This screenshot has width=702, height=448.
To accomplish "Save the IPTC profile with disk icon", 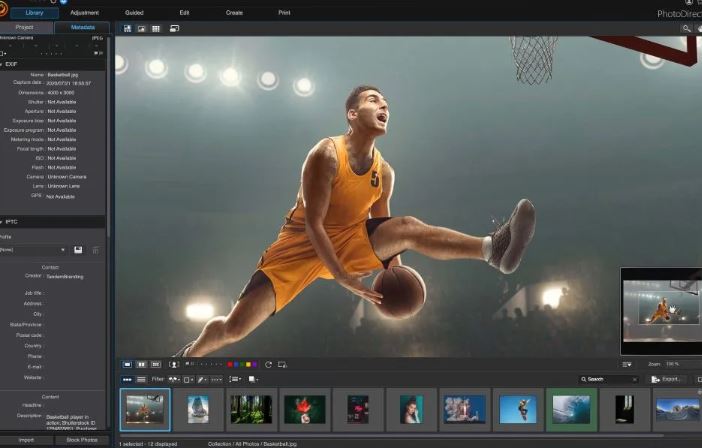I will tap(78, 250).
